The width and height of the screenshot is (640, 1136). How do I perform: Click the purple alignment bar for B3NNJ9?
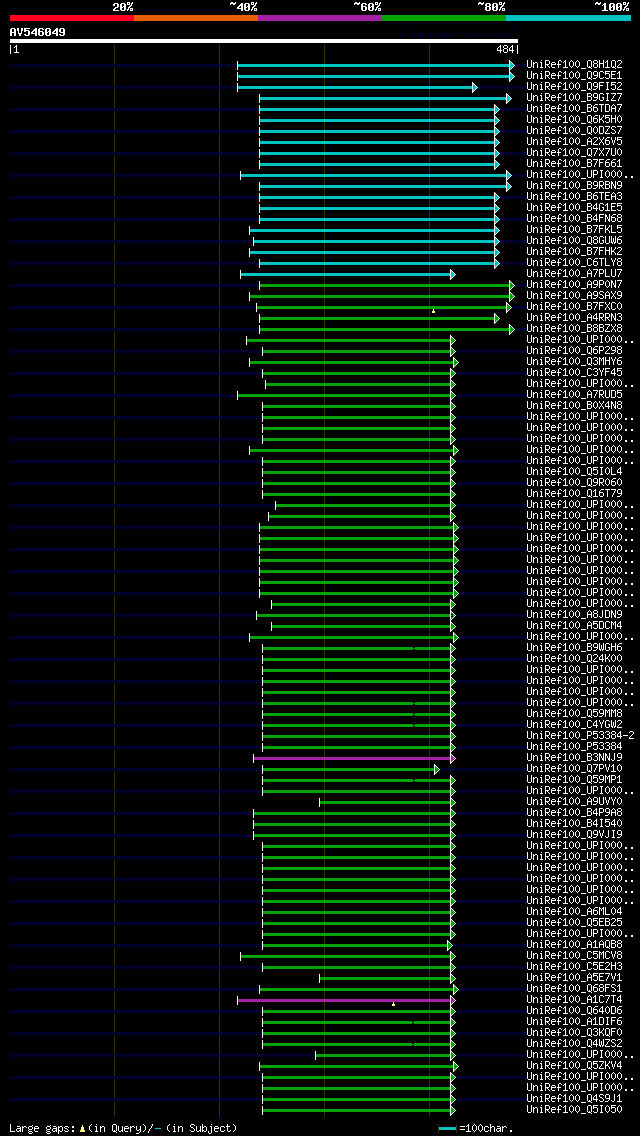coord(352,759)
